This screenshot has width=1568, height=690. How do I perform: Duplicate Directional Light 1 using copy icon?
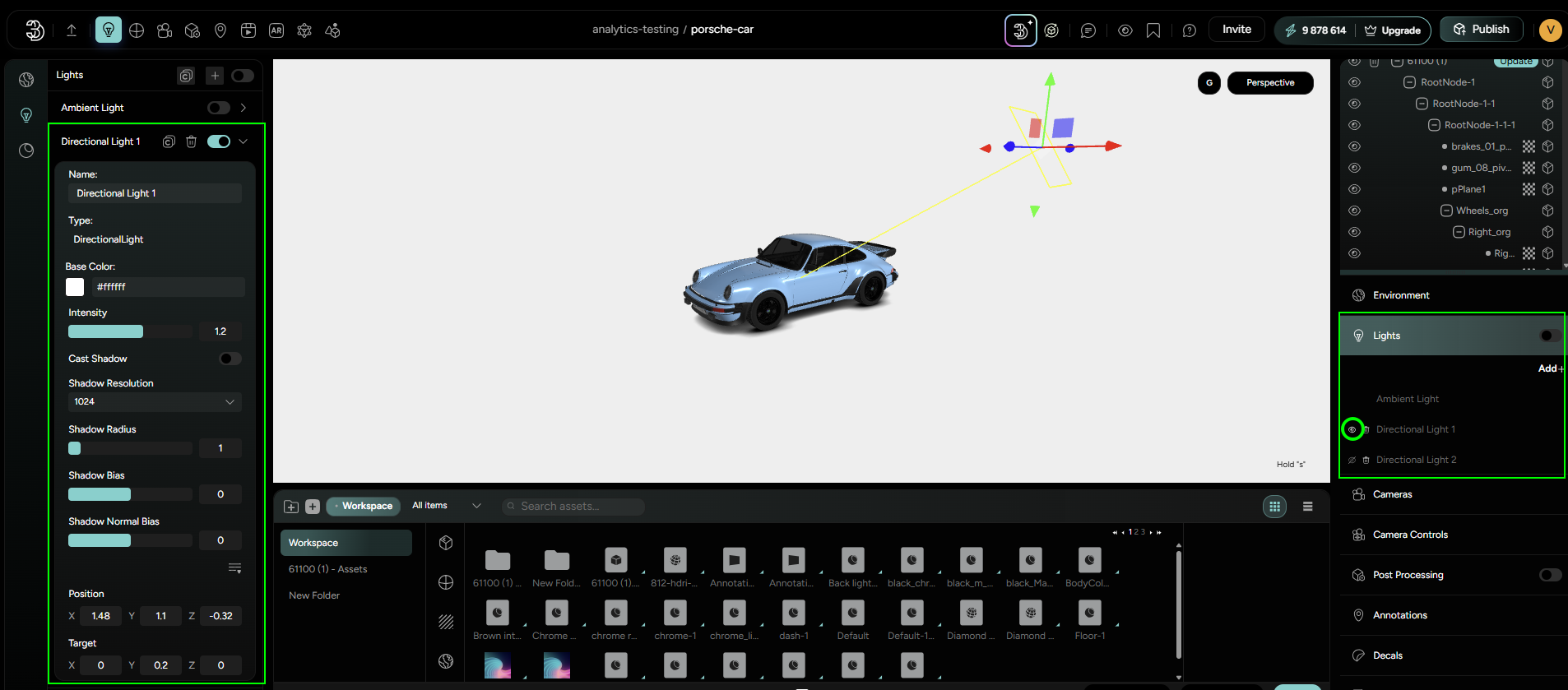(169, 141)
